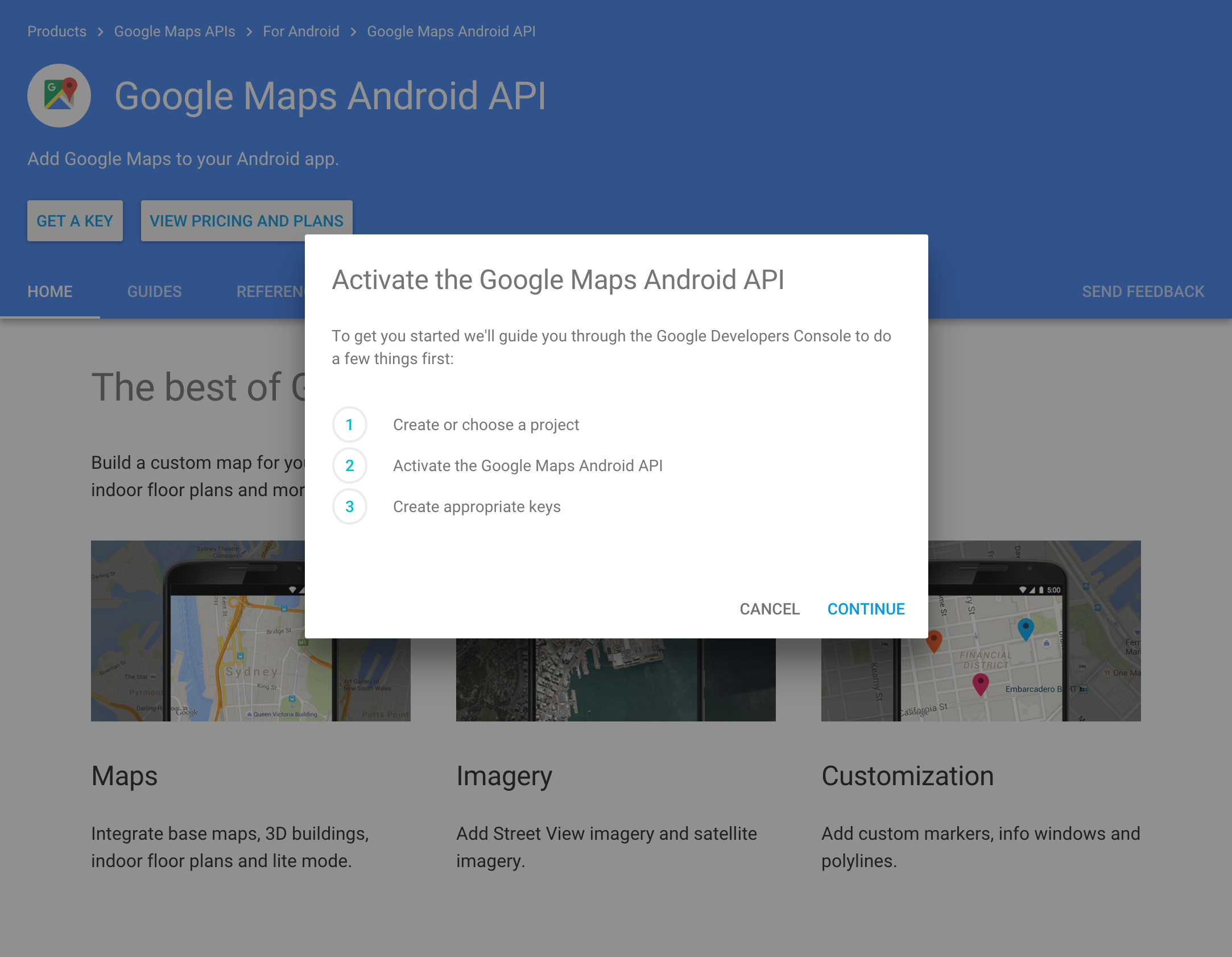
Task: Open the For Android breadcrumb link
Action: coord(301,32)
